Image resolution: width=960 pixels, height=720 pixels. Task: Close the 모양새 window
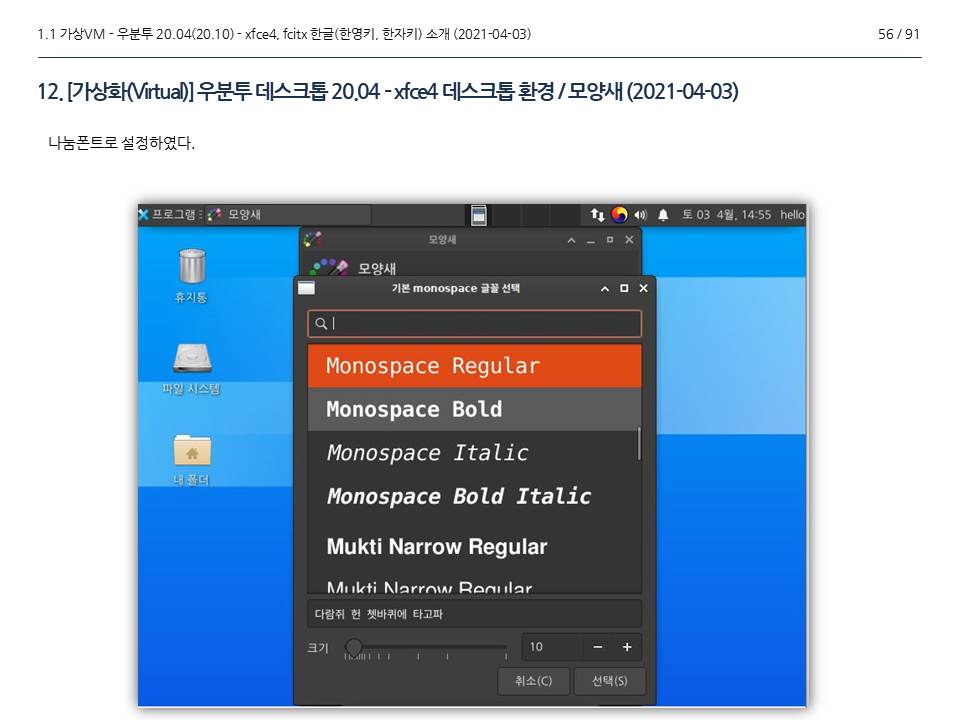629,240
